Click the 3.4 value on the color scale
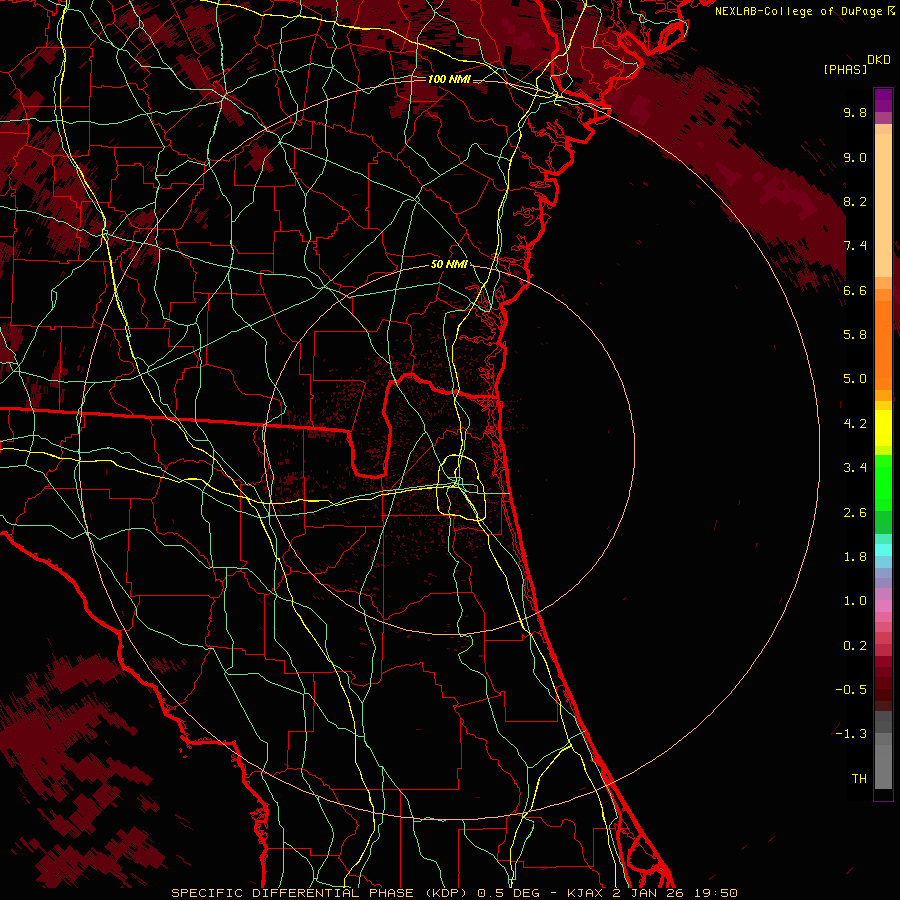This screenshot has height=900, width=900. coord(855,468)
